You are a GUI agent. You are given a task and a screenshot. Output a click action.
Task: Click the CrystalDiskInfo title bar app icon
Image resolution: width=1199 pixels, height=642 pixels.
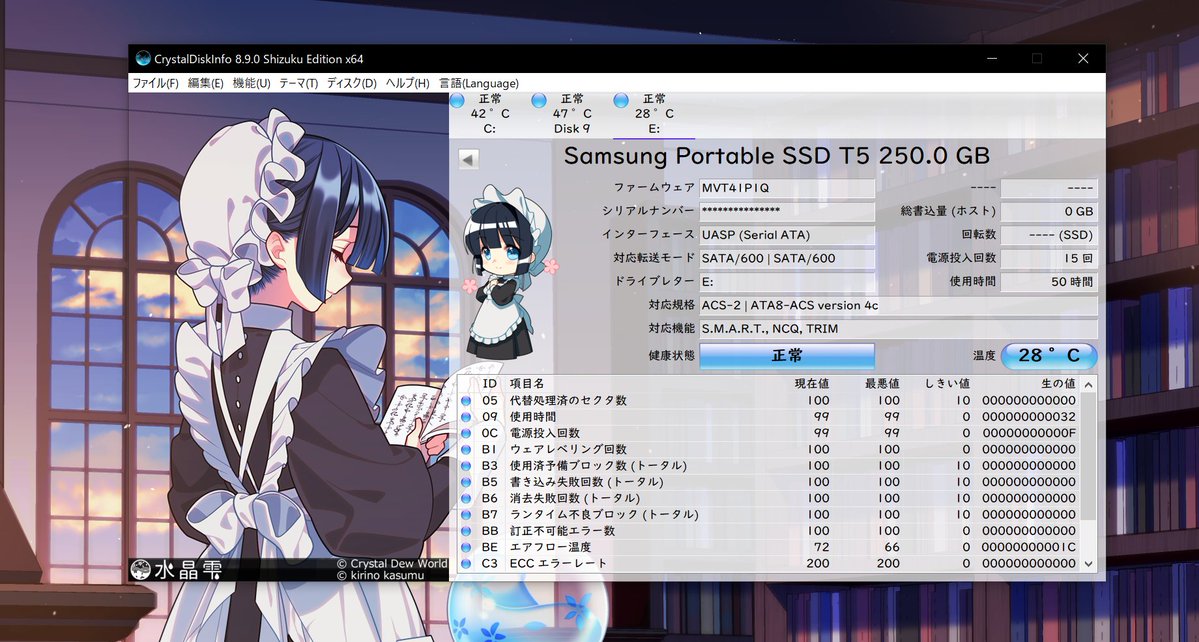tap(143, 58)
